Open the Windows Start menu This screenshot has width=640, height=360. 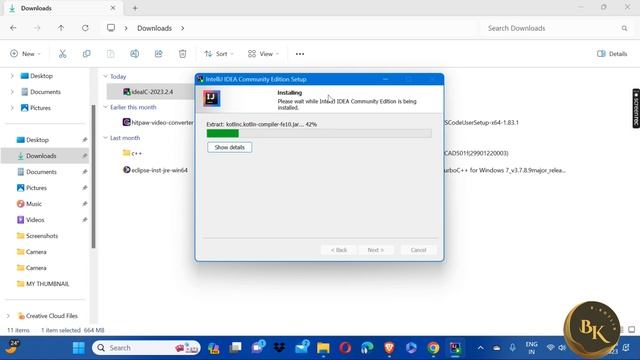(x=78, y=348)
